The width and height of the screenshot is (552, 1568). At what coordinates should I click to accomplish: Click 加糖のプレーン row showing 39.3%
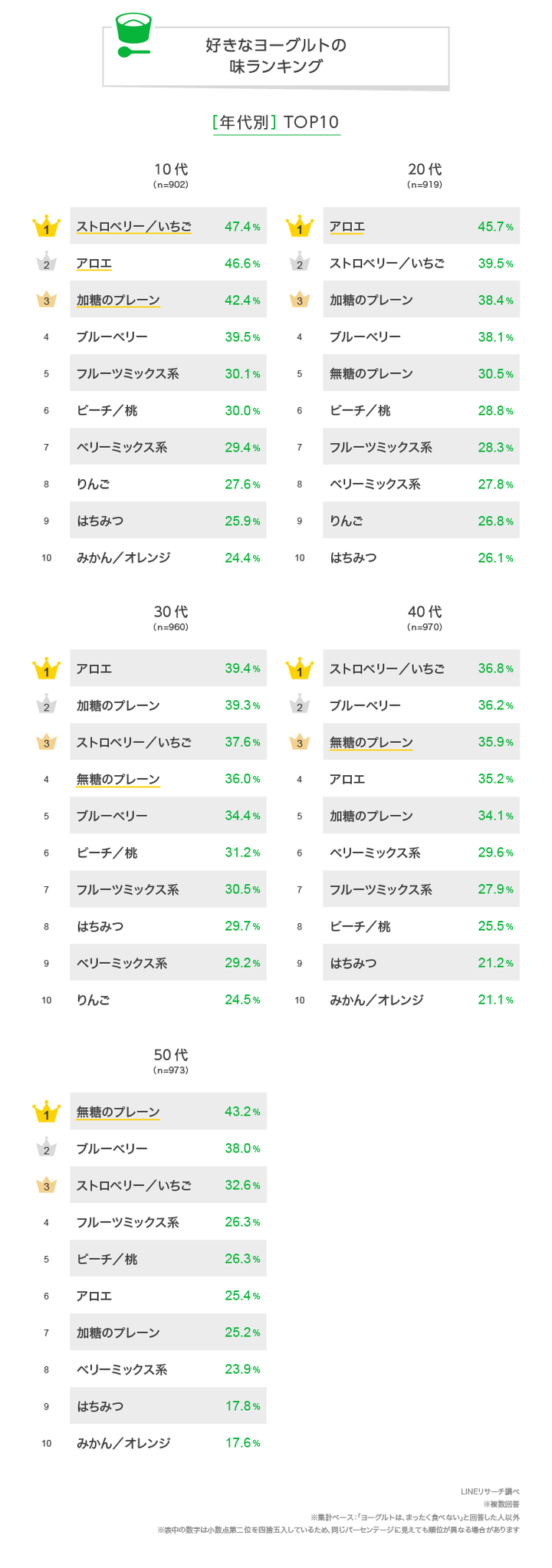[168, 705]
